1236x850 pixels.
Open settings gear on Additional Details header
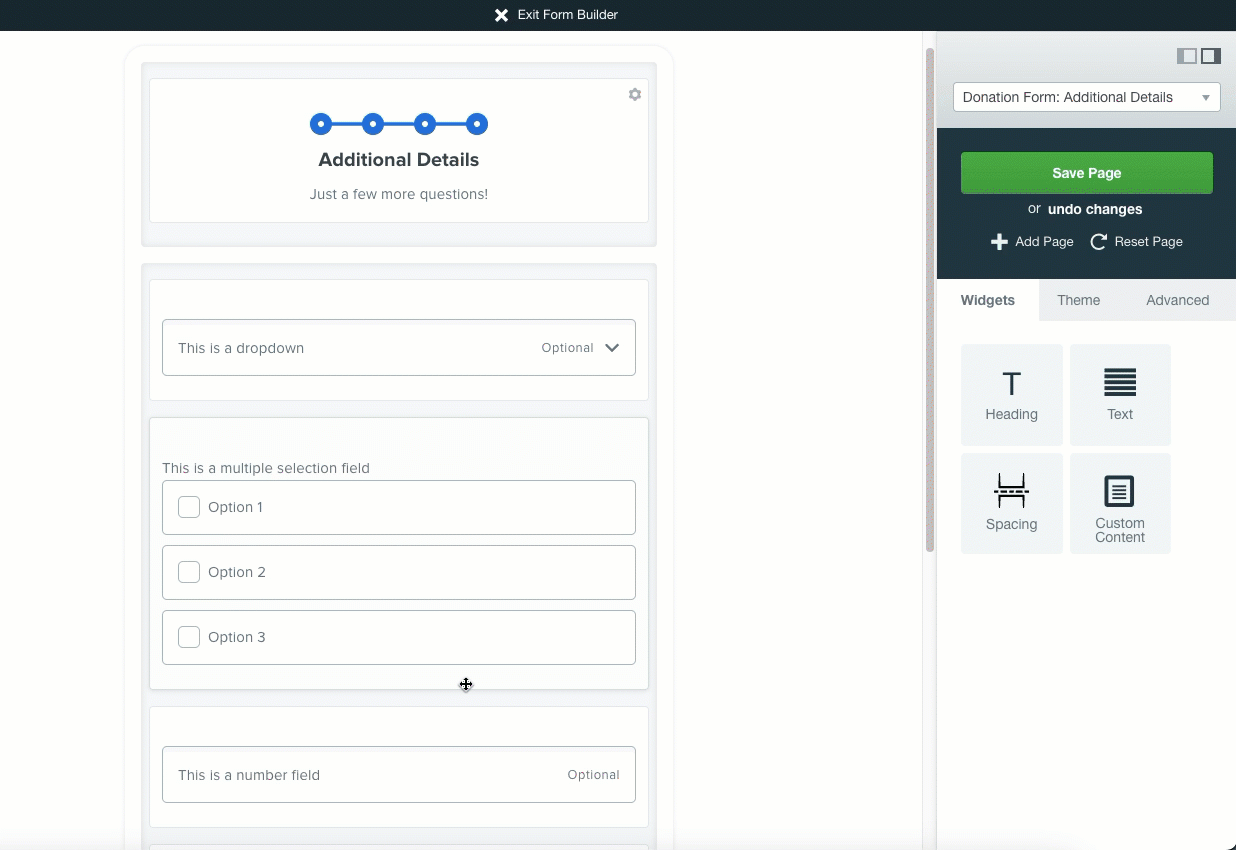click(x=635, y=94)
